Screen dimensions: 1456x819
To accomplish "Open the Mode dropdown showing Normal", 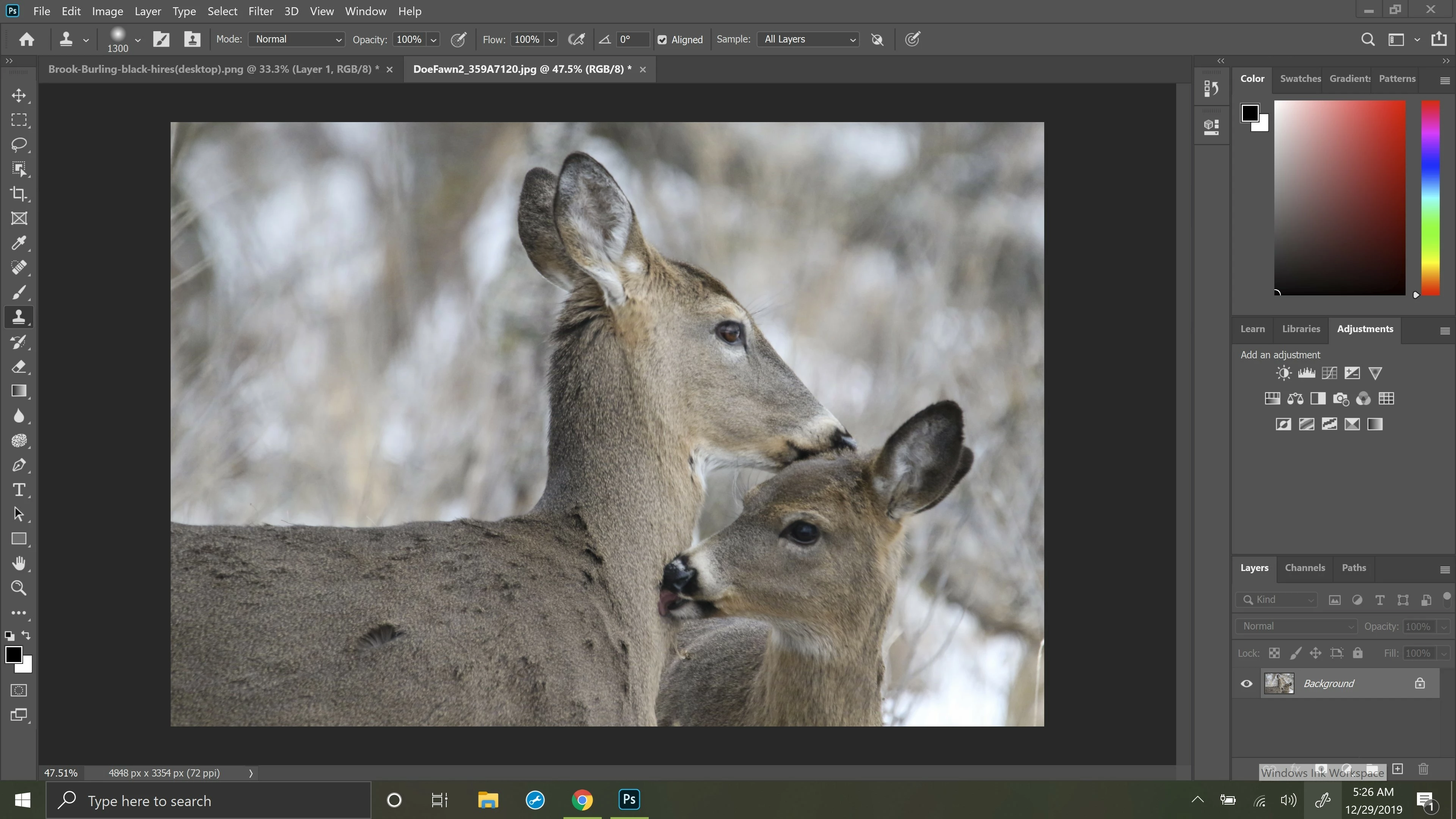I will 297,39.
